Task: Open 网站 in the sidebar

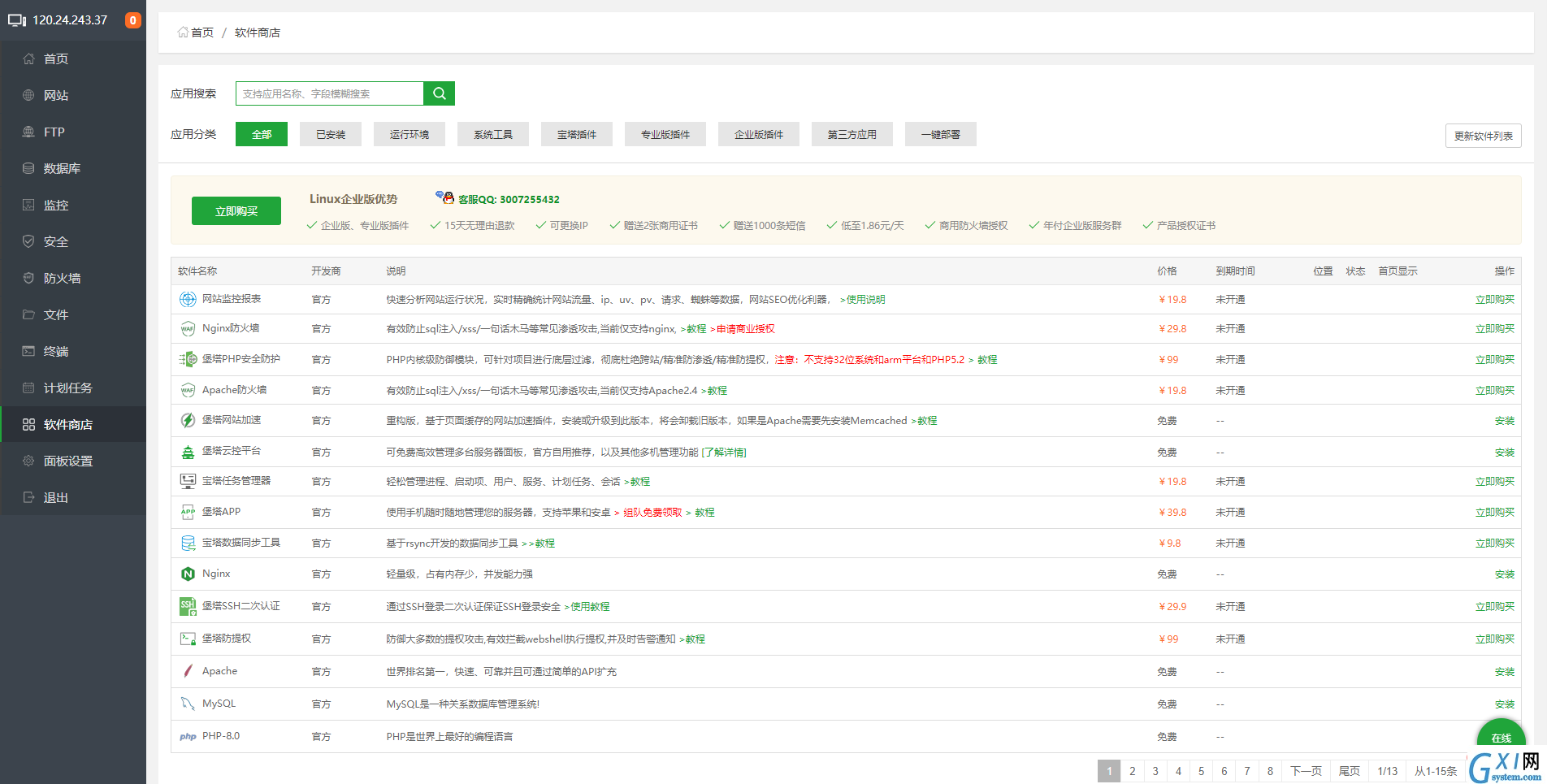Action: (x=73, y=95)
